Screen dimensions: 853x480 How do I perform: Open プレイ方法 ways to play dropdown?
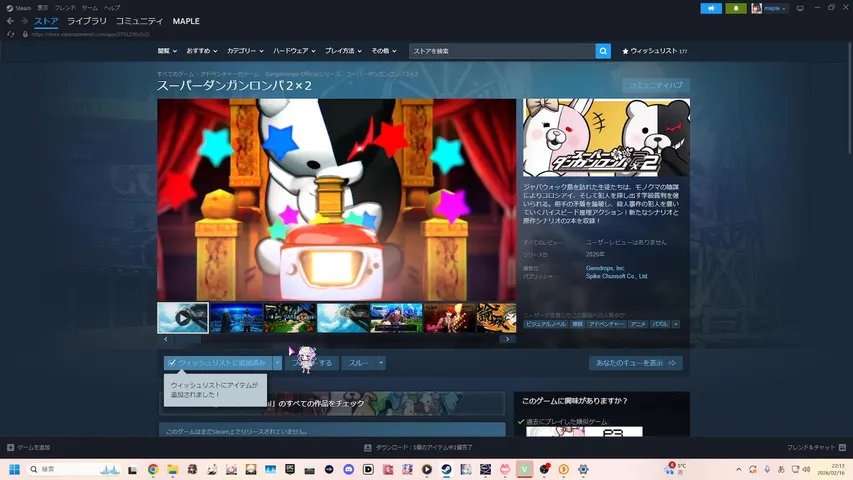343,51
